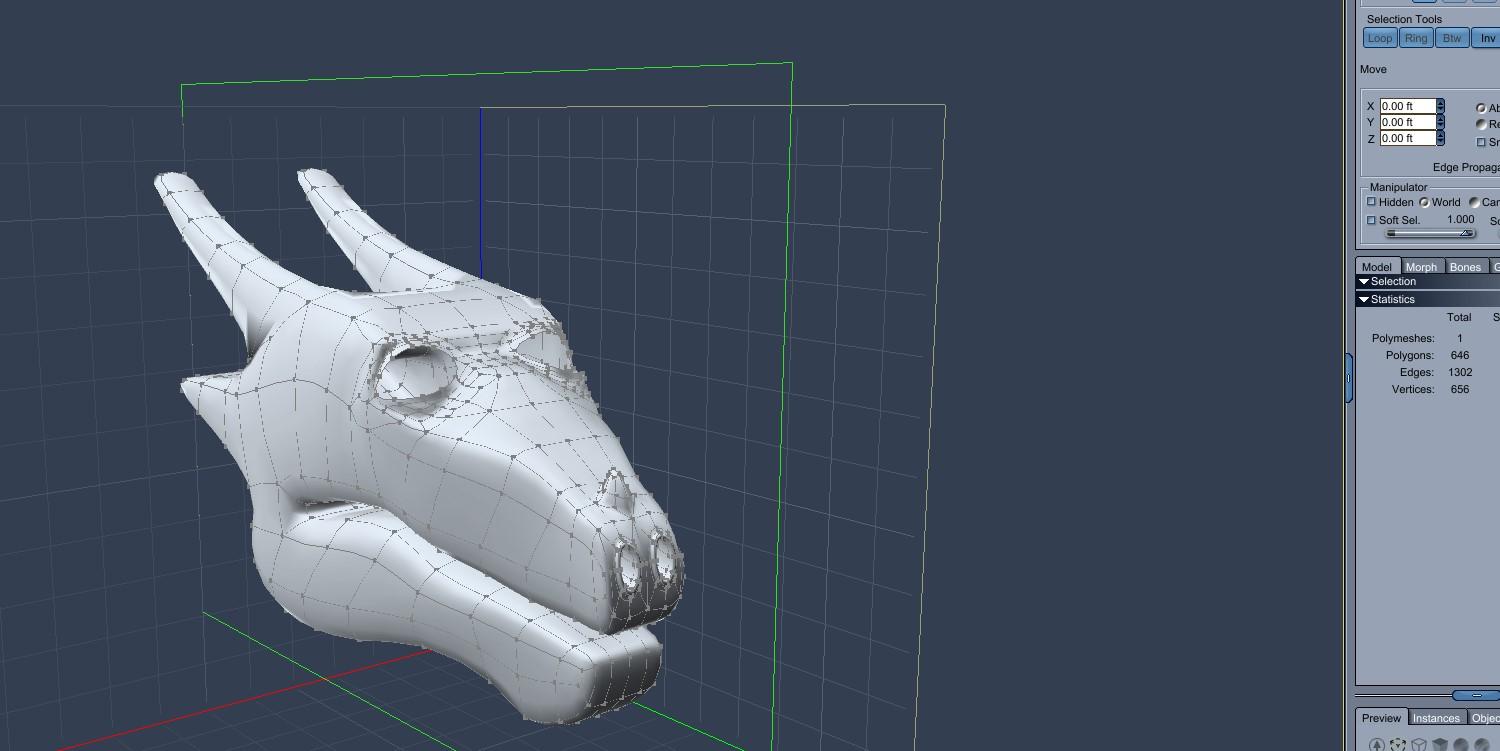
Task: Click the blue collapse handle on panel's left edge
Action: 1349,378
